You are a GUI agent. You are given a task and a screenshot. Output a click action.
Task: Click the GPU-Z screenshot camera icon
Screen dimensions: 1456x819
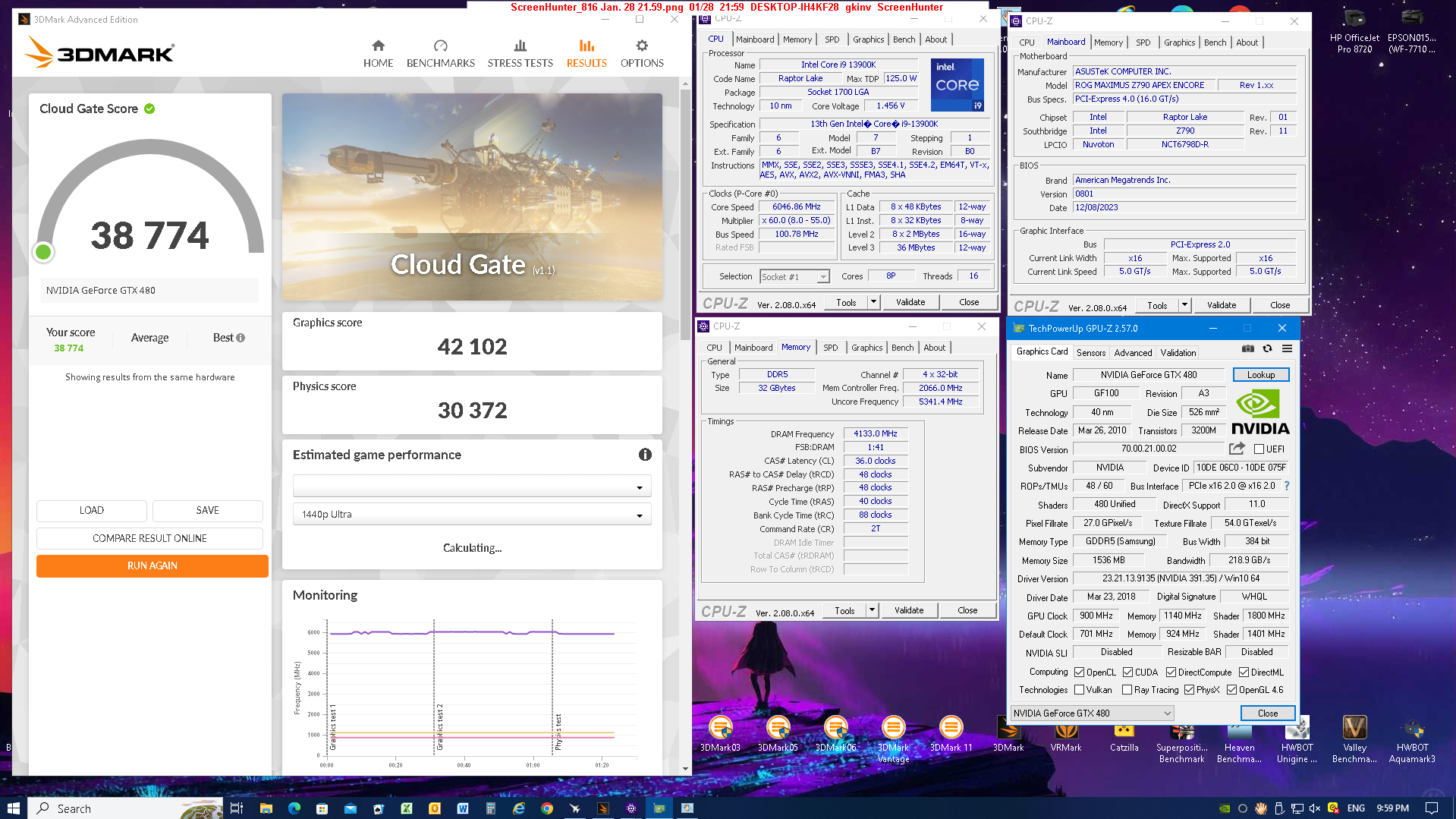(1247, 349)
